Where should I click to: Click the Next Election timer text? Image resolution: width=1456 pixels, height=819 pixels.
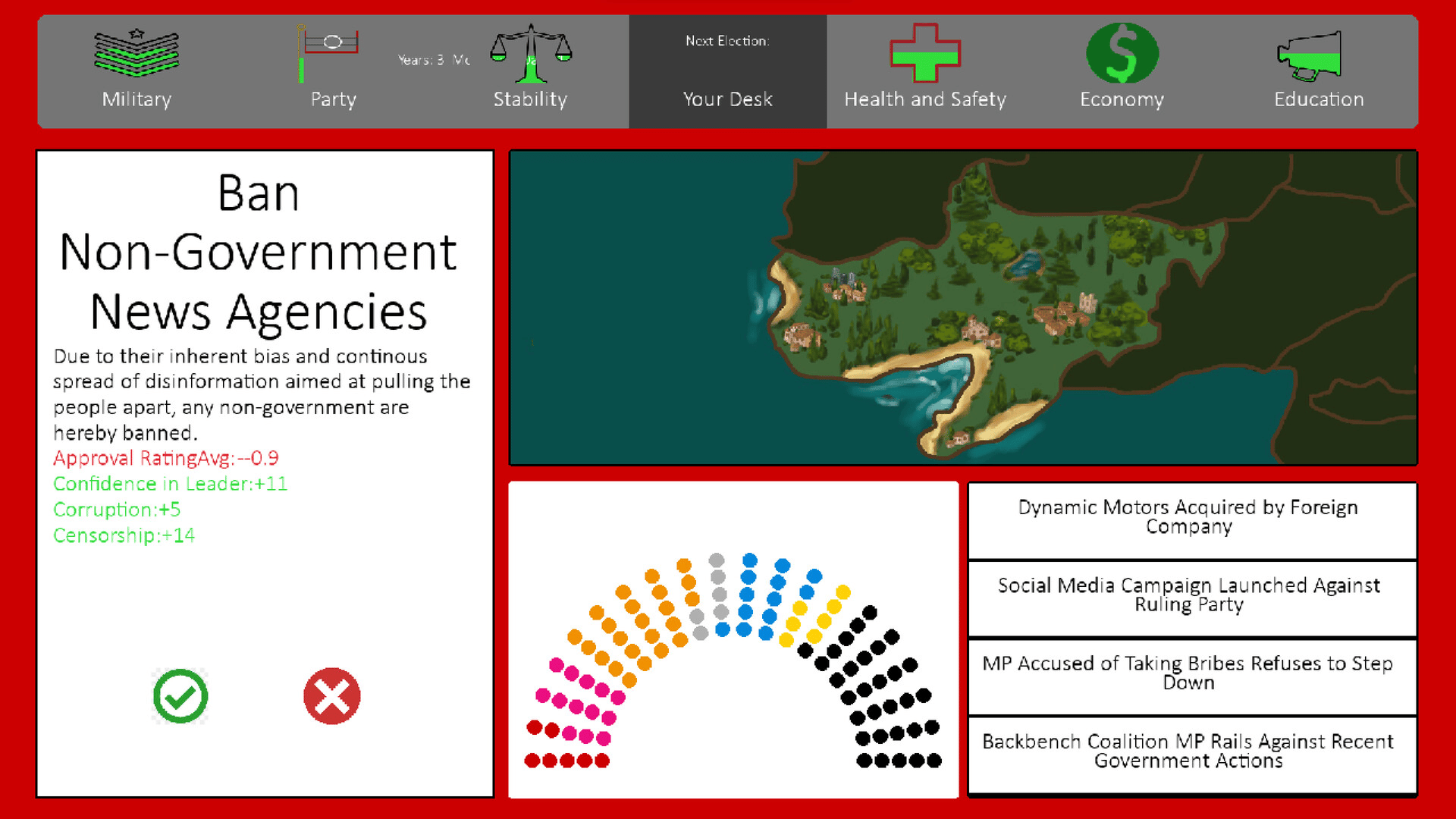point(727,41)
